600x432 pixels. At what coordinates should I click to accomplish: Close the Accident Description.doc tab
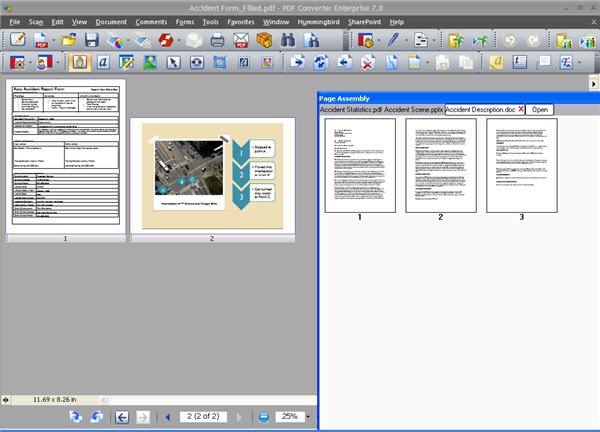(520, 108)
